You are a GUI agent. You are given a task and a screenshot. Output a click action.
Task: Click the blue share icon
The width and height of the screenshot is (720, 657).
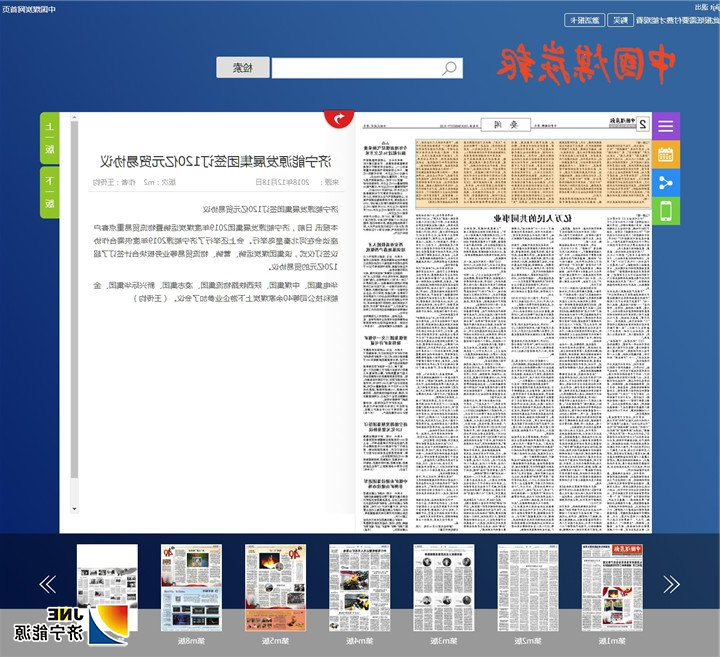coord(666,183)
